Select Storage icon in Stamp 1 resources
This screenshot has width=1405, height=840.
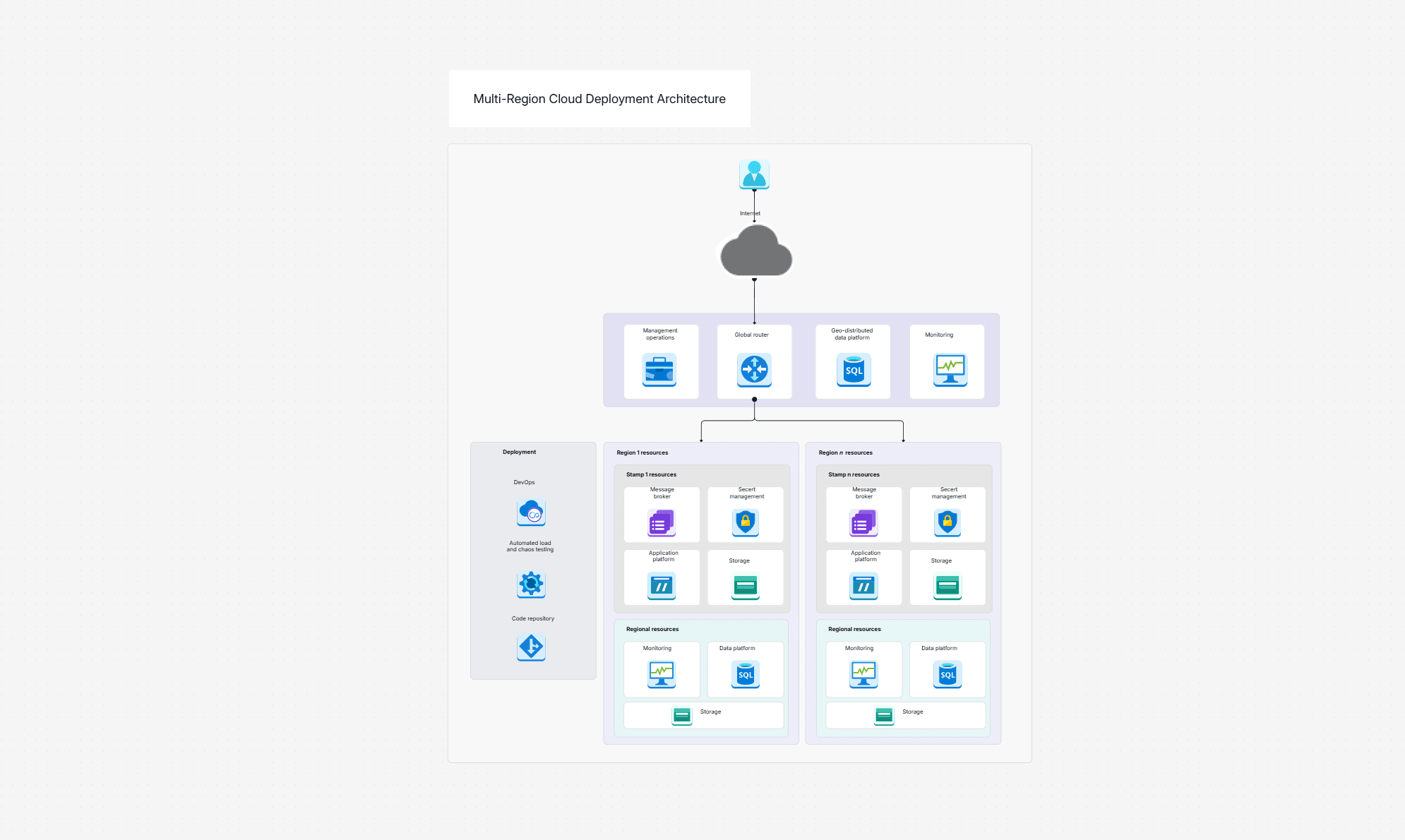point(746,586)
